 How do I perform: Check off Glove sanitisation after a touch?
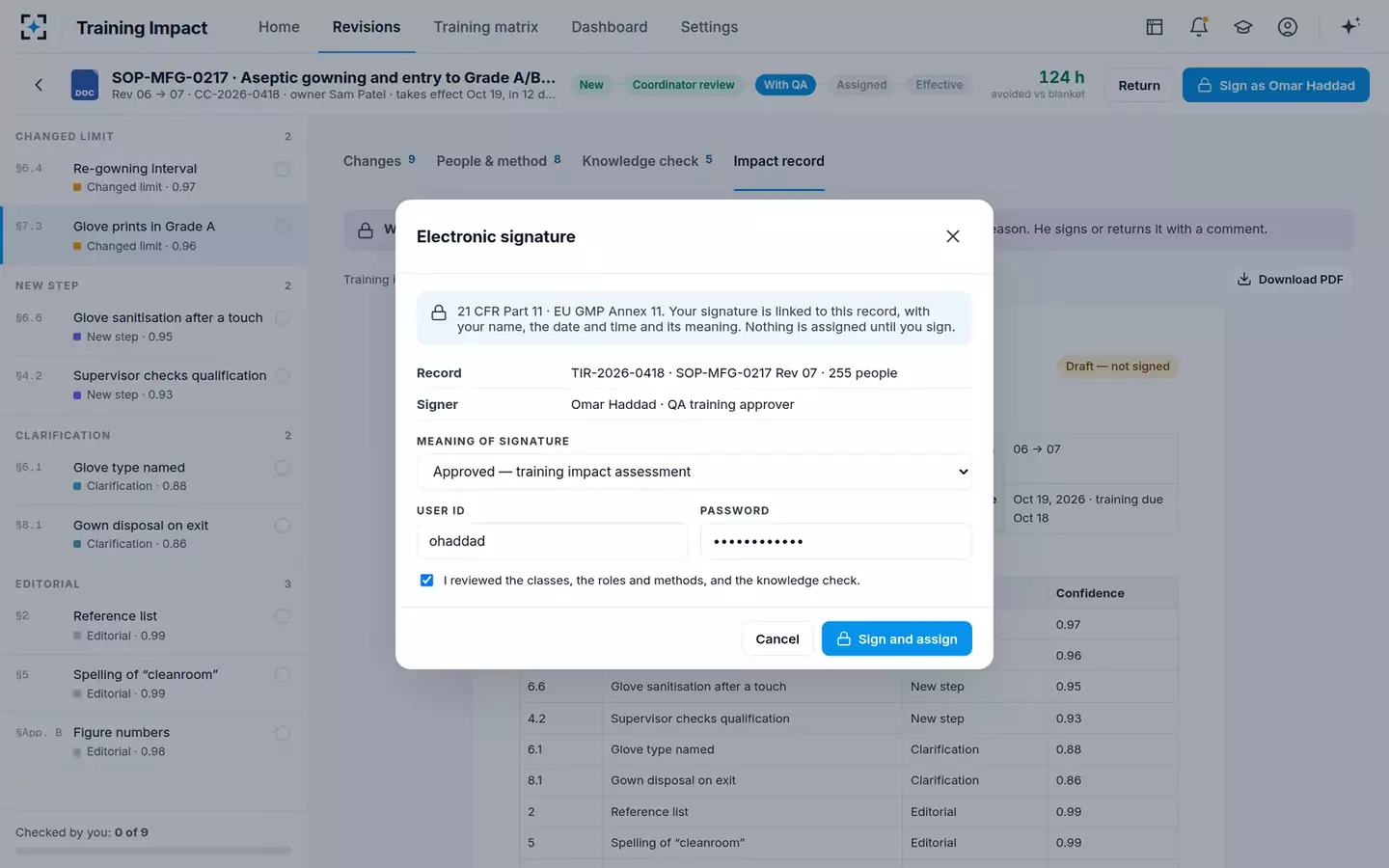pyautogui.click(x=283, y=318)
